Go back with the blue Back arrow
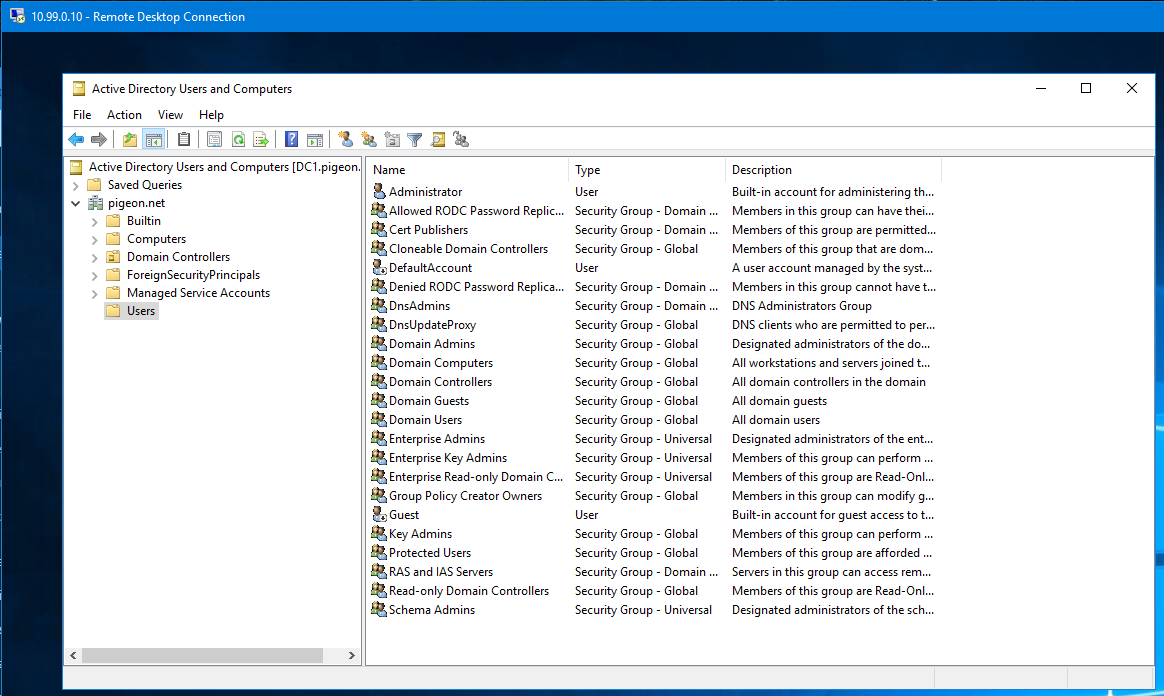 [x=76, y=139]
